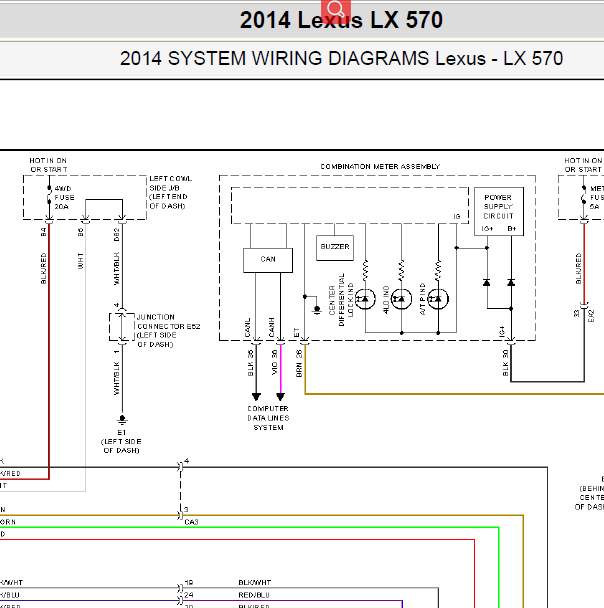
Task: Click the magenta VIO wire arrowhead
Action: coord(280,397)
